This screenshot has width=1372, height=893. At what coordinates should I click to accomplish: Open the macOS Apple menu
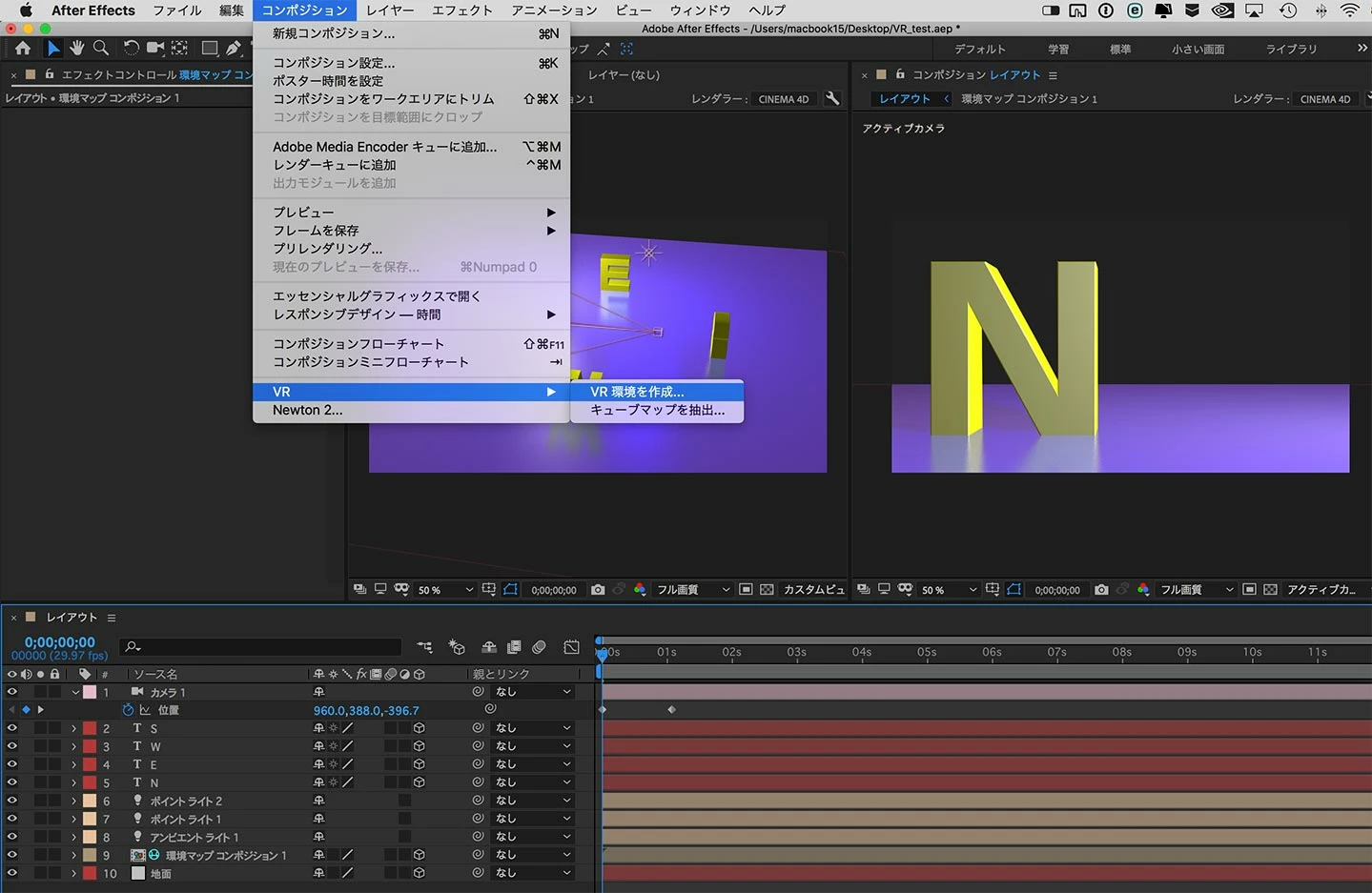coord(27,10)
